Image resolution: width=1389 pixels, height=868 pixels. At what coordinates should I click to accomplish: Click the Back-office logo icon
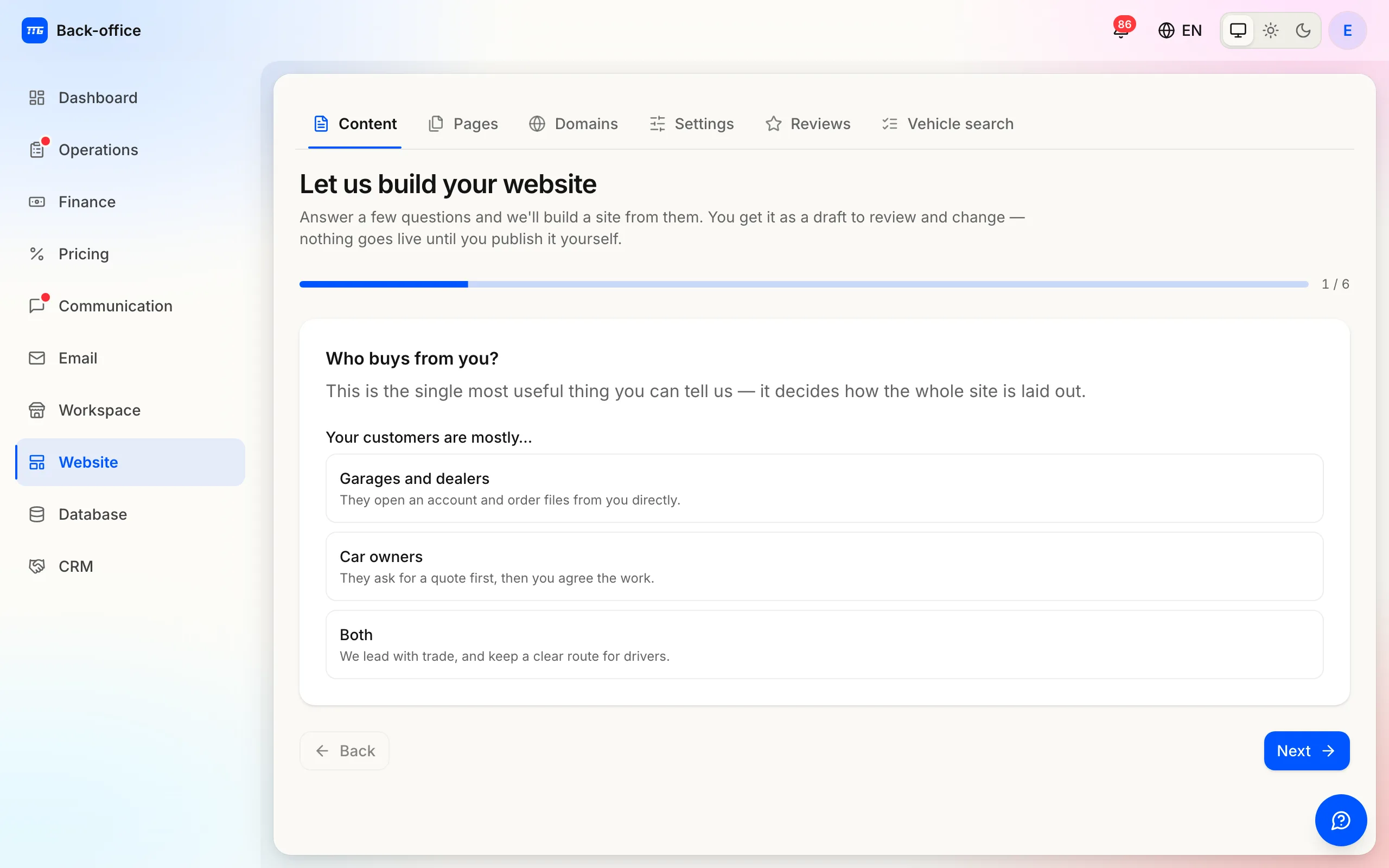(34, 30)
